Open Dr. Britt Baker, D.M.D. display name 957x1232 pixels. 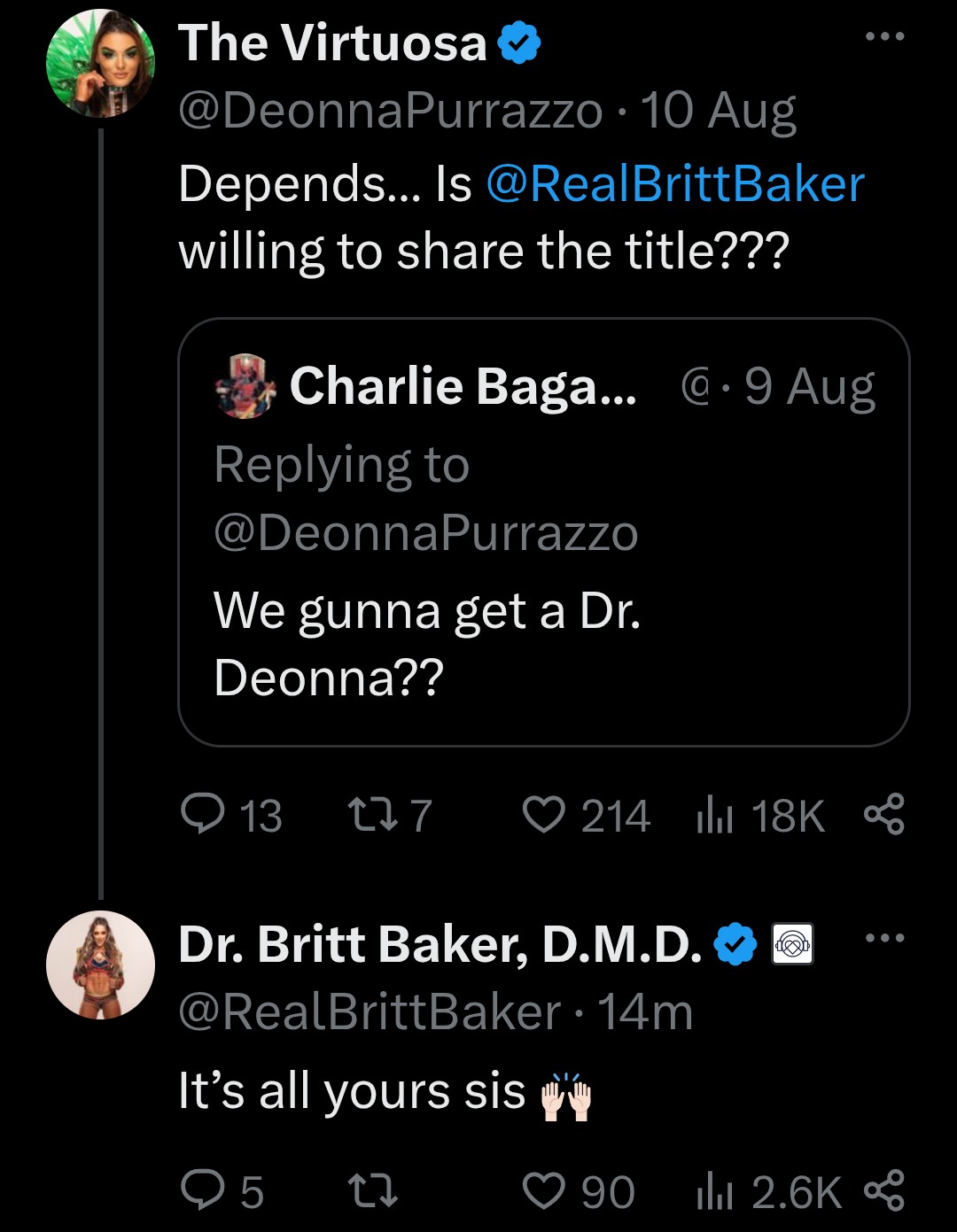coord(440,945)
